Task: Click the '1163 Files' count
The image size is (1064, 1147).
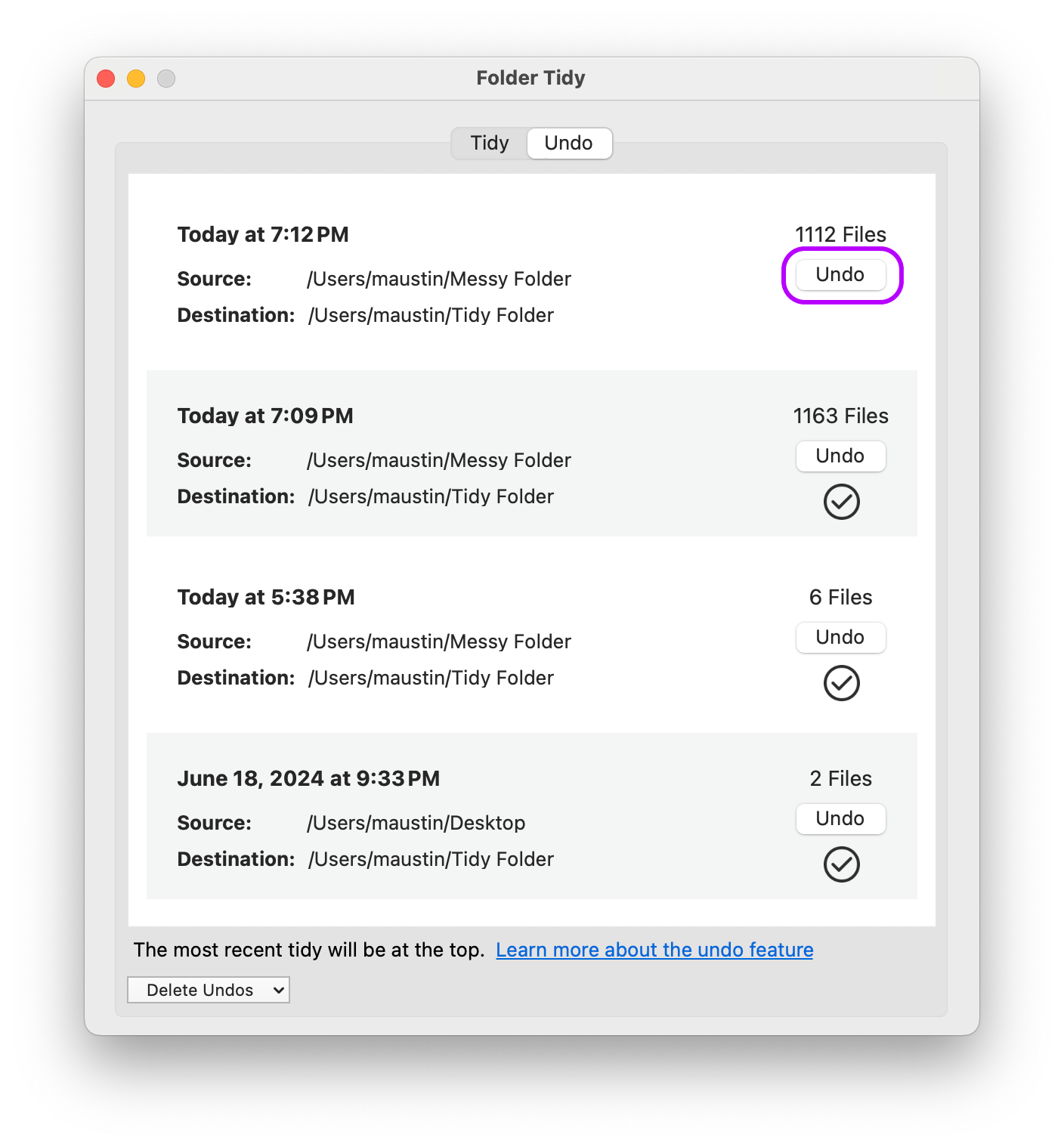Action: coord(840,416)
